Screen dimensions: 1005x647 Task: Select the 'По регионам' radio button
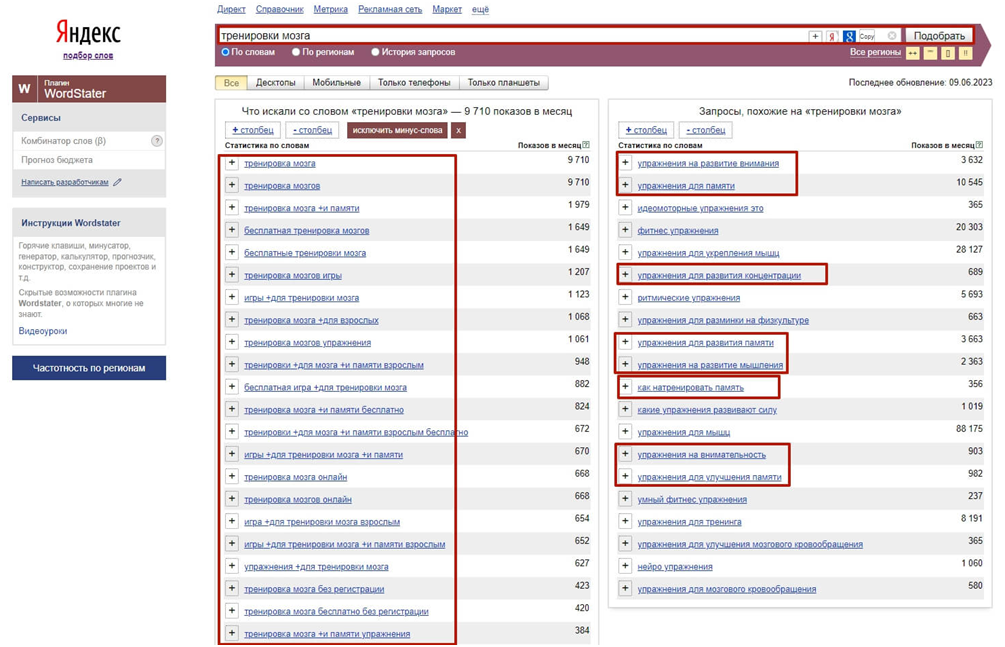click(x=296, y=52)
